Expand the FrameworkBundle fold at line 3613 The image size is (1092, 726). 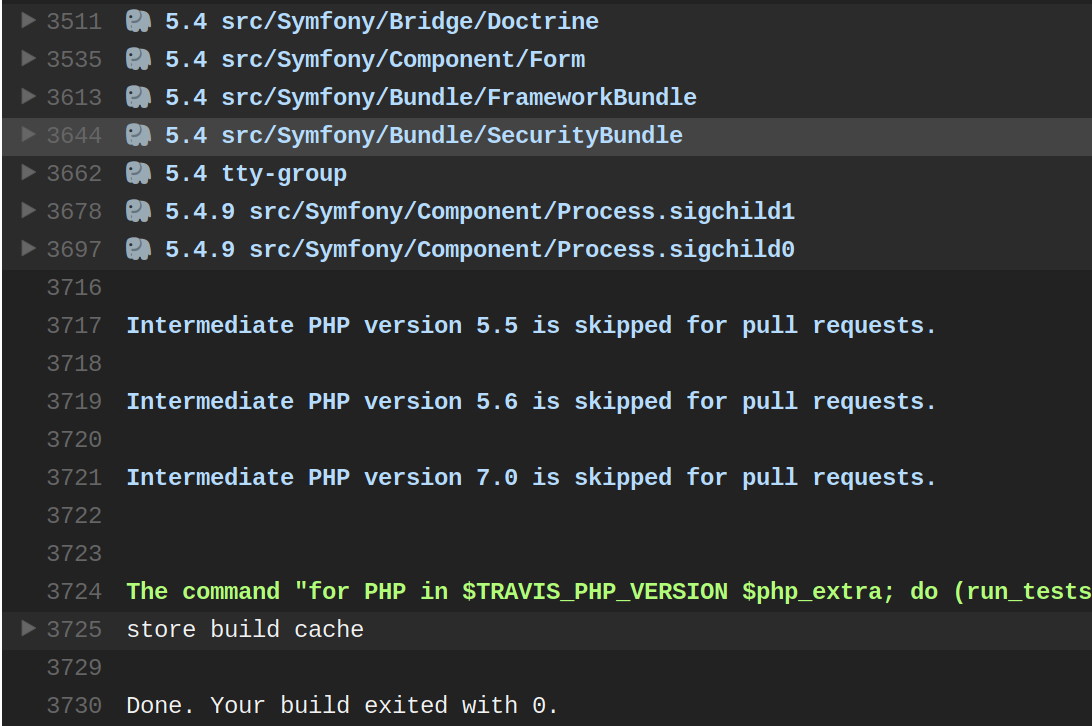tap(29, 96)
